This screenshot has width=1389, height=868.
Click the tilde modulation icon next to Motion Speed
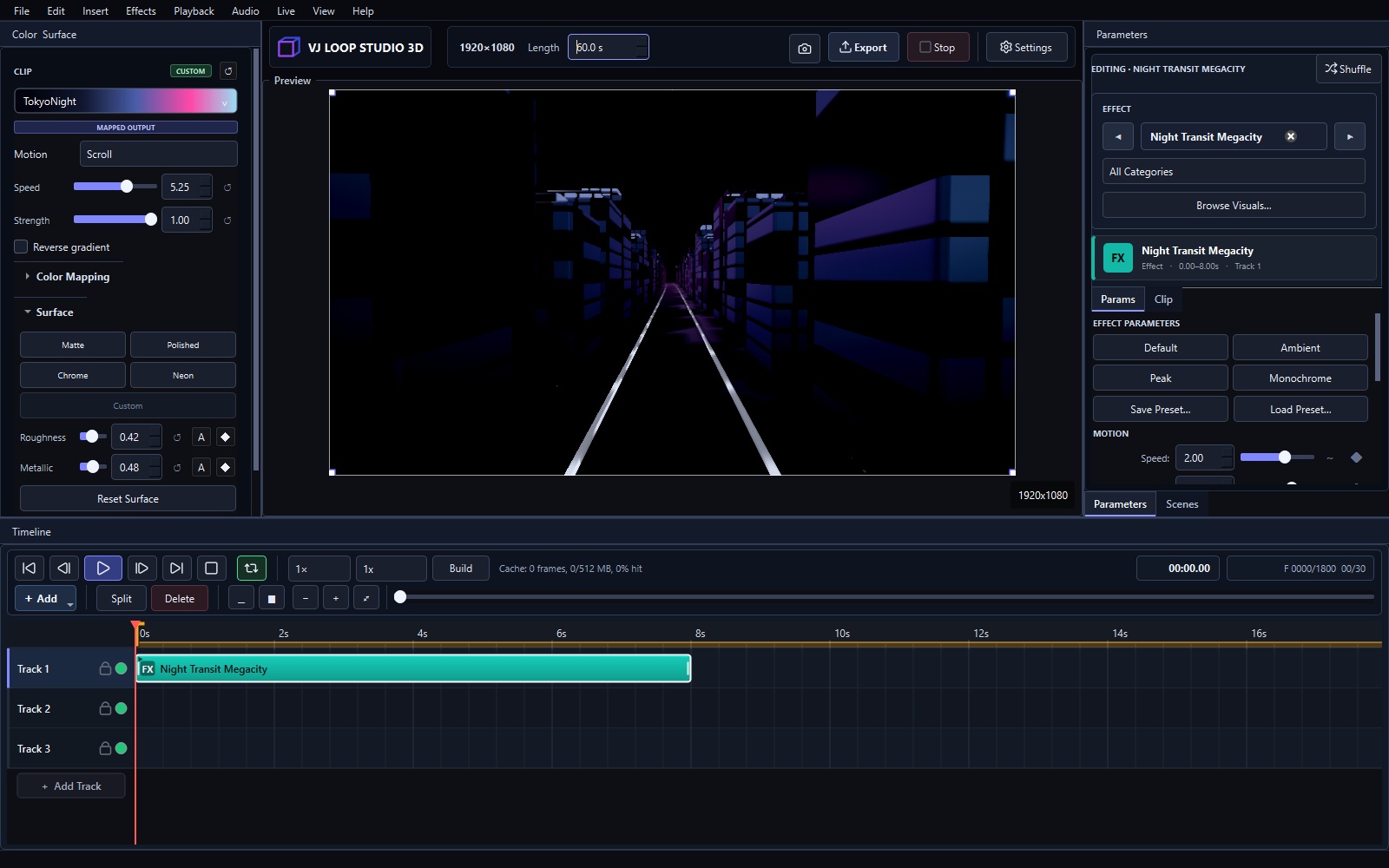coord(1330,458)
